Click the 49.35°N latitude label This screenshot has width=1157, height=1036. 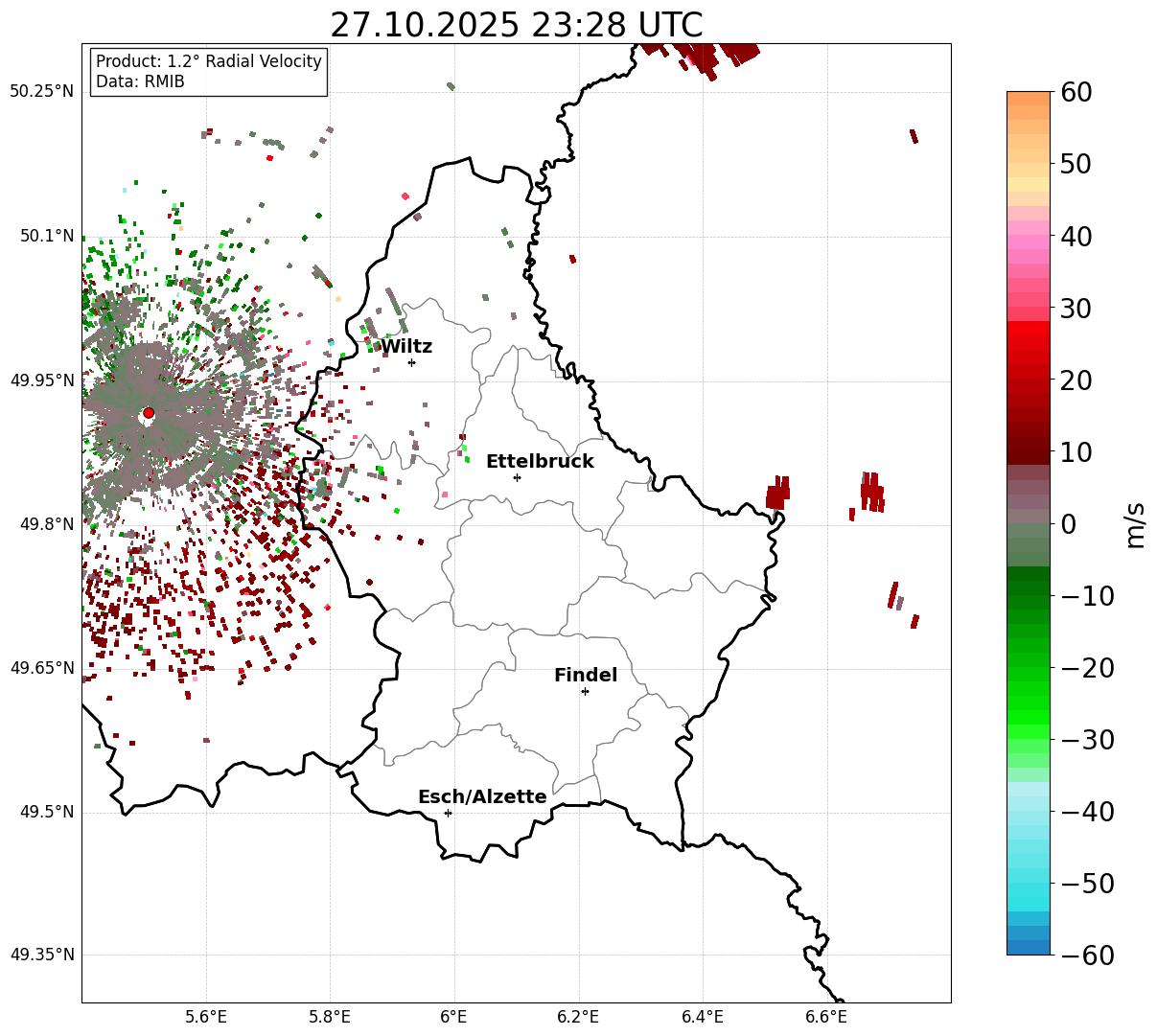click(41, 955)
